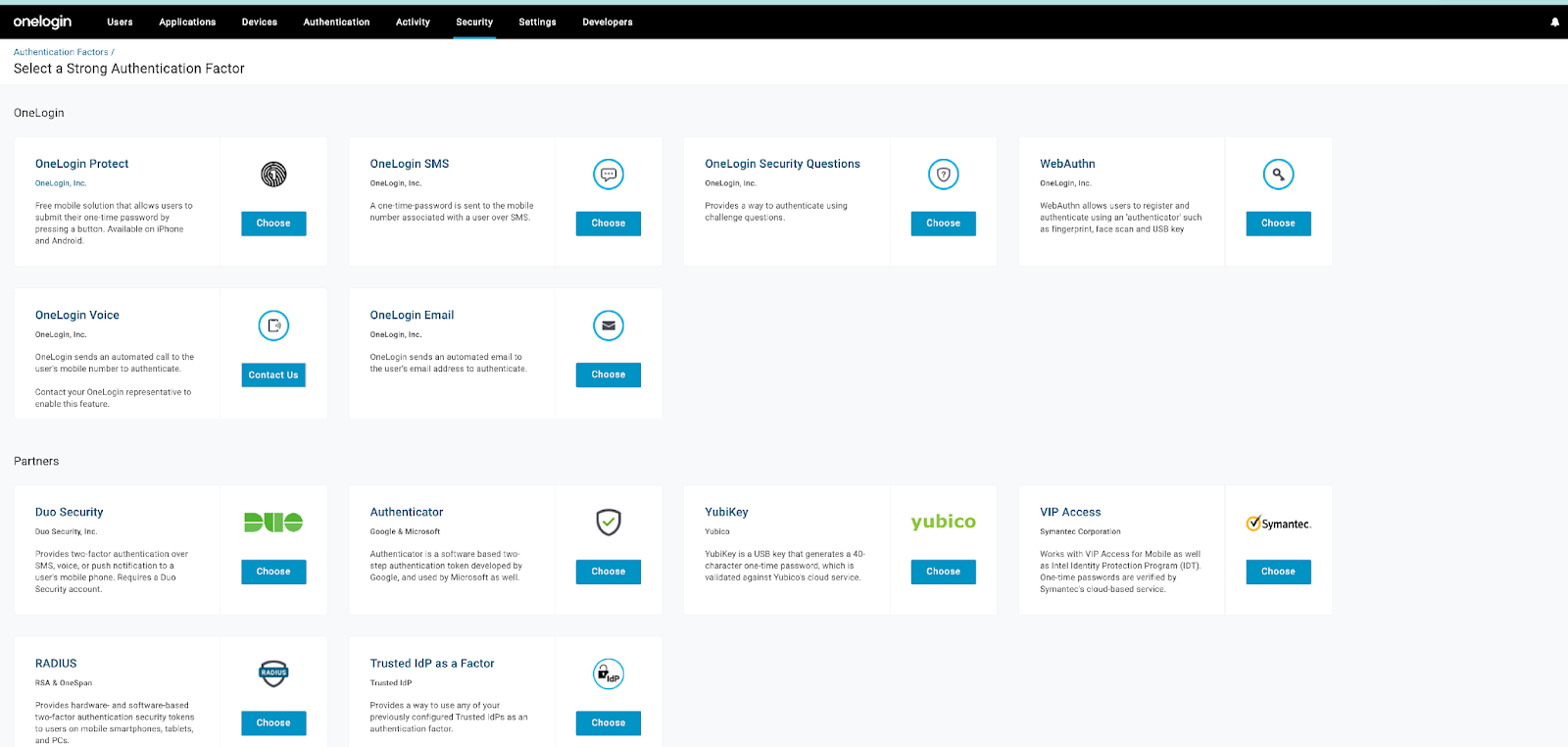
Task: Go back to Authentication Factors breadcrumb
Action: (61, 52)
